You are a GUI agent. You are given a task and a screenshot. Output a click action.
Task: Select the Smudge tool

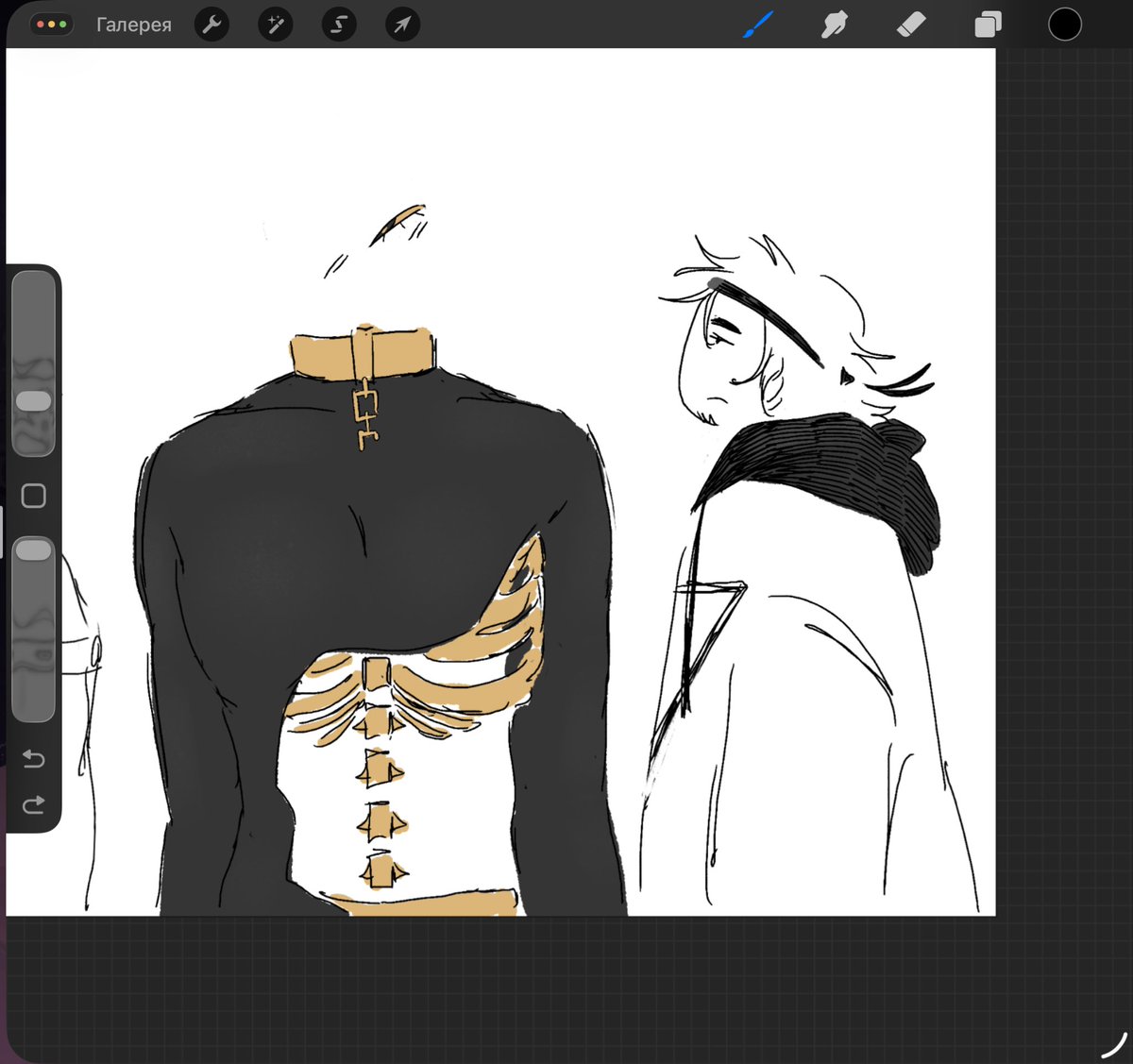[x=834, y=25]
